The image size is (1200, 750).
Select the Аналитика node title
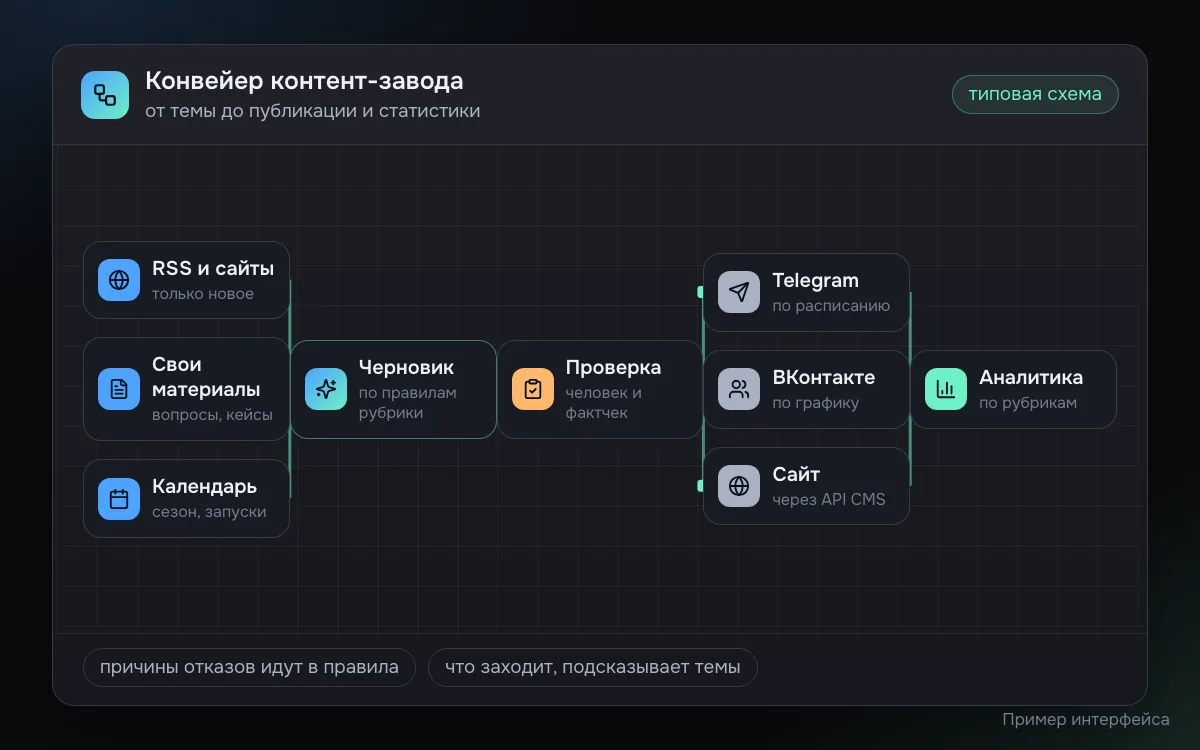pos(1031,378)
